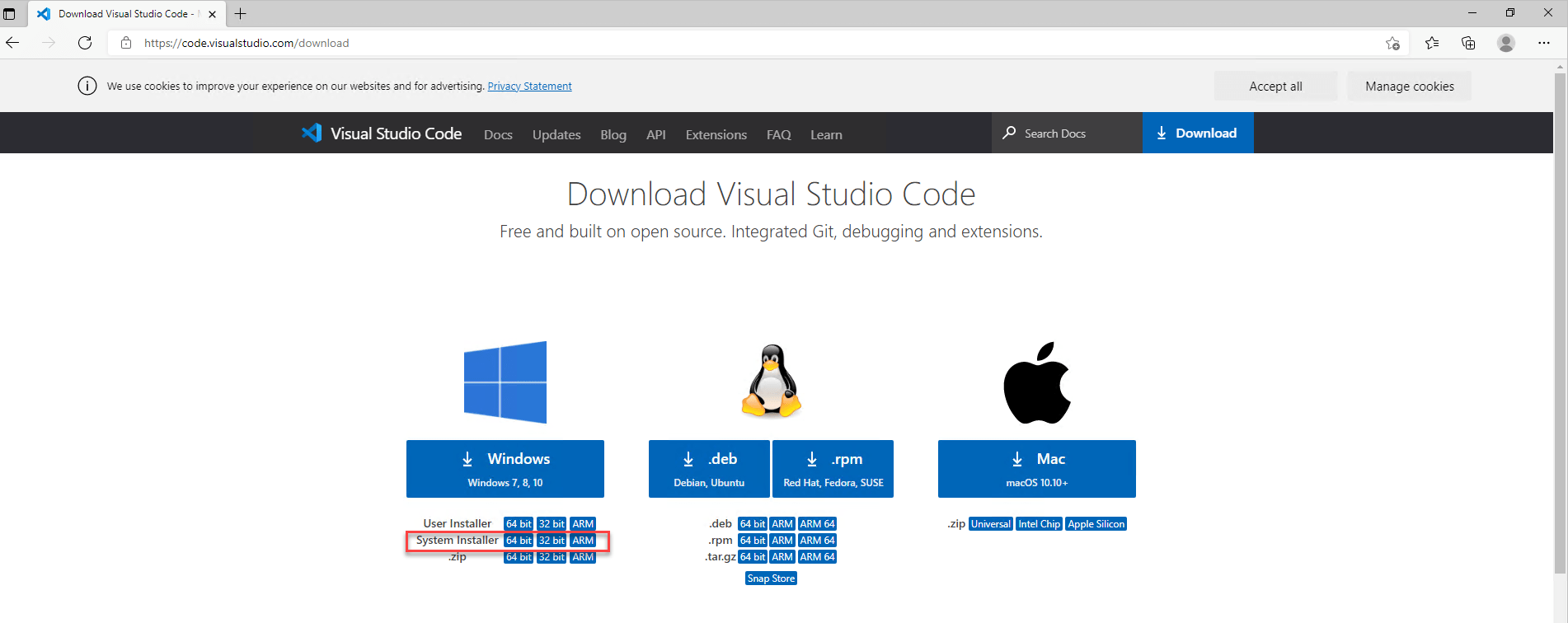Download Linux .deb ARM 64

817,524
